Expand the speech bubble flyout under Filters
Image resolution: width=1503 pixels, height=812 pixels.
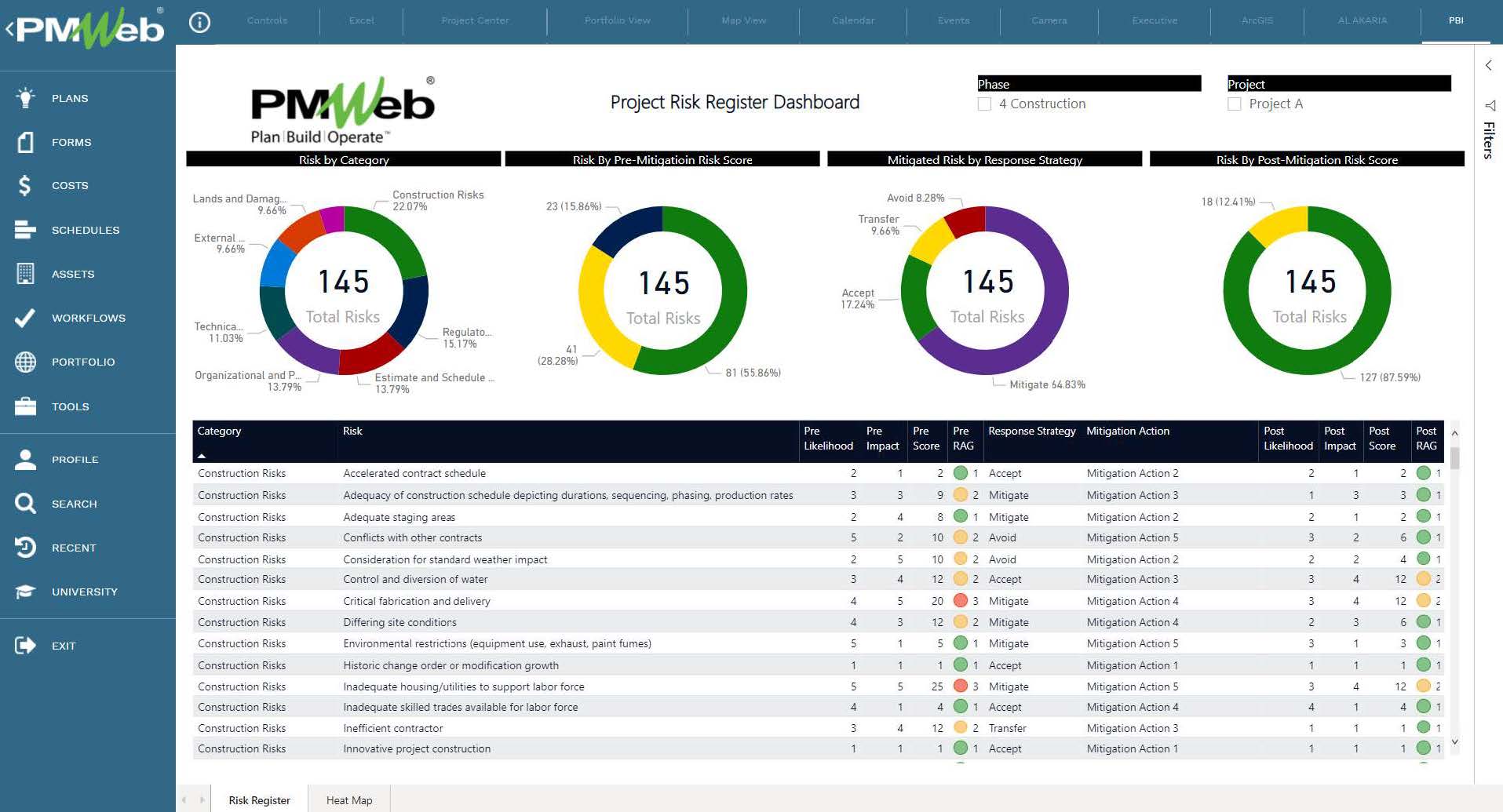pyautogui.click(x=1489, y=106)
